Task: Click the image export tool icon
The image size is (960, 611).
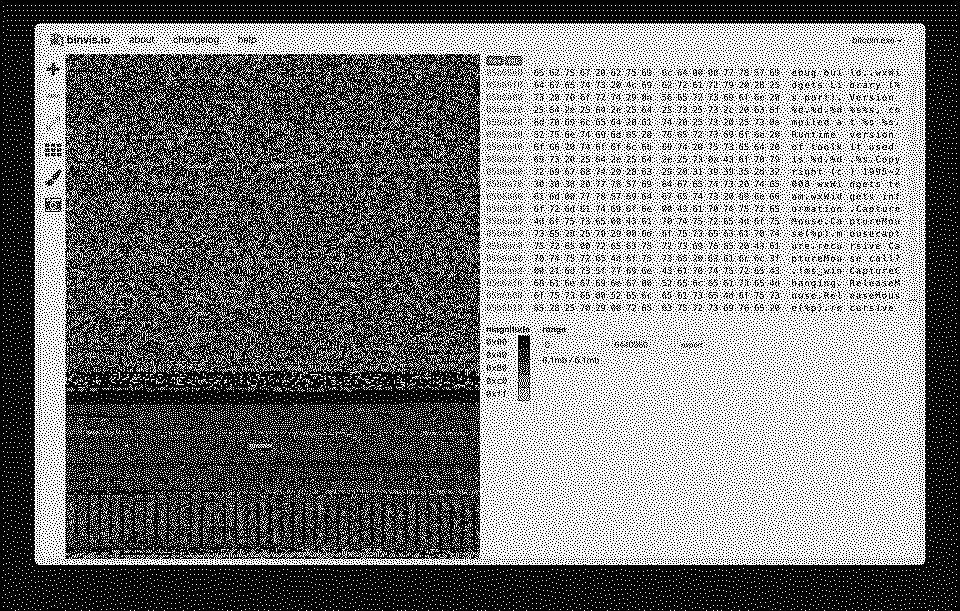Action: click(x=53, y=204)
